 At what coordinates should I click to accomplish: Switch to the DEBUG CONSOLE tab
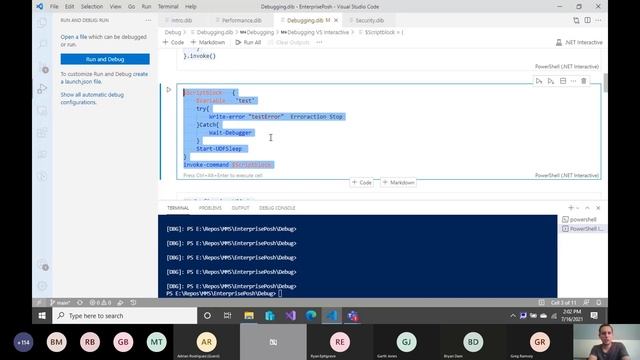coord(277,208)
